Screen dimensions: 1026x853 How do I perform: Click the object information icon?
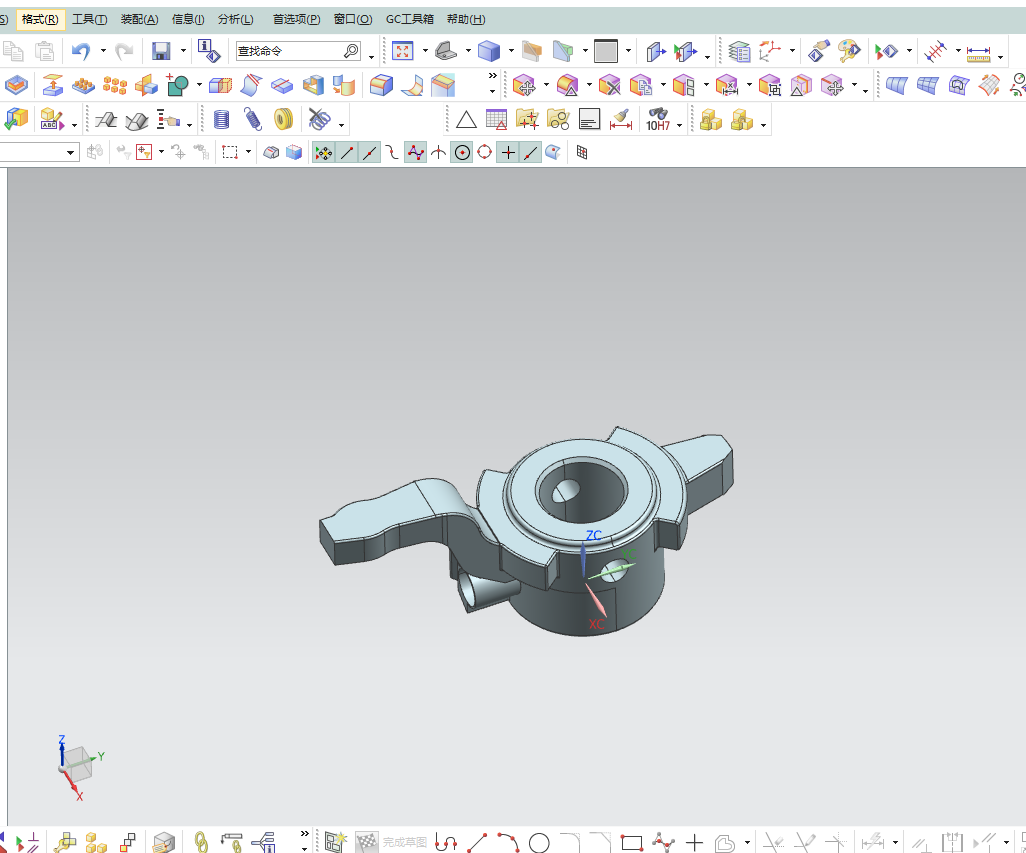(209, 51)
